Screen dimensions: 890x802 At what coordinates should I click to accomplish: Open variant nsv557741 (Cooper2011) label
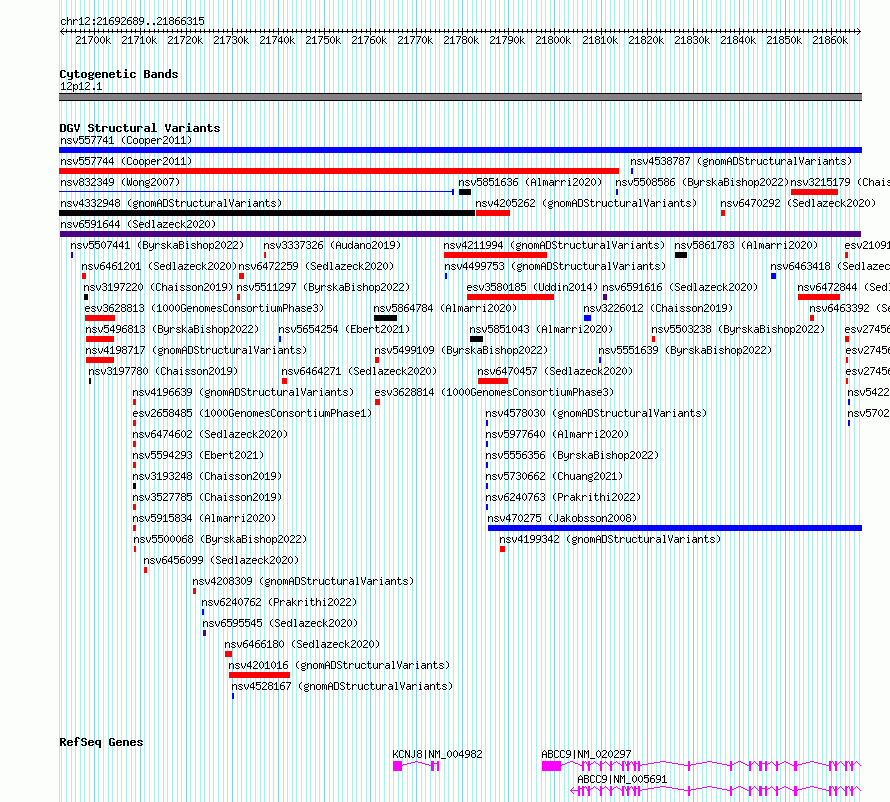click(x=126, y=140)
